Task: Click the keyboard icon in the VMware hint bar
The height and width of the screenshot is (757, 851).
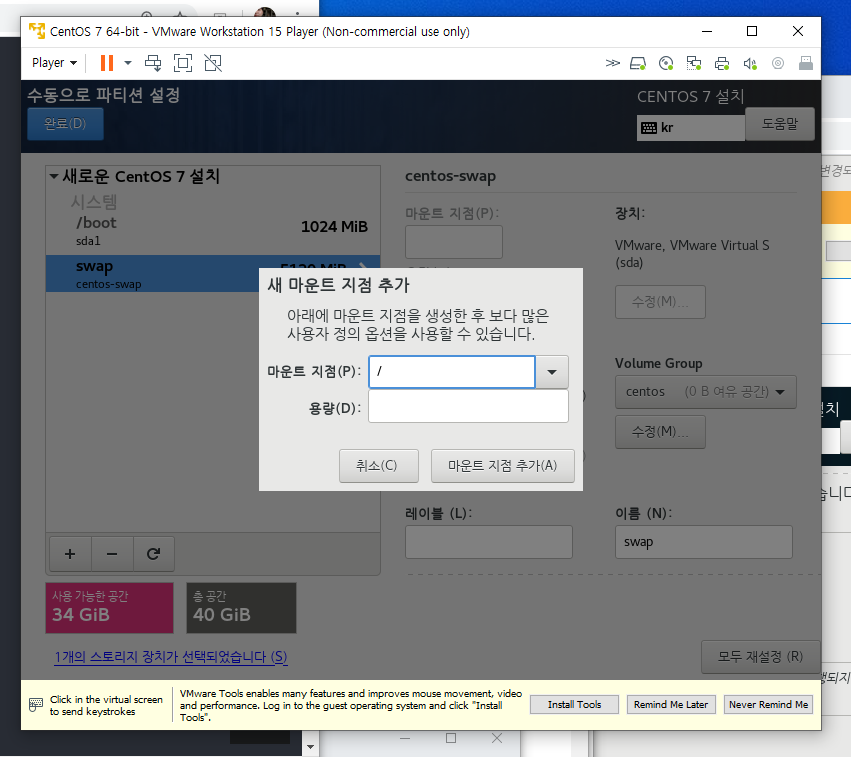Action: pyautogui.click(x=36, y=704)
